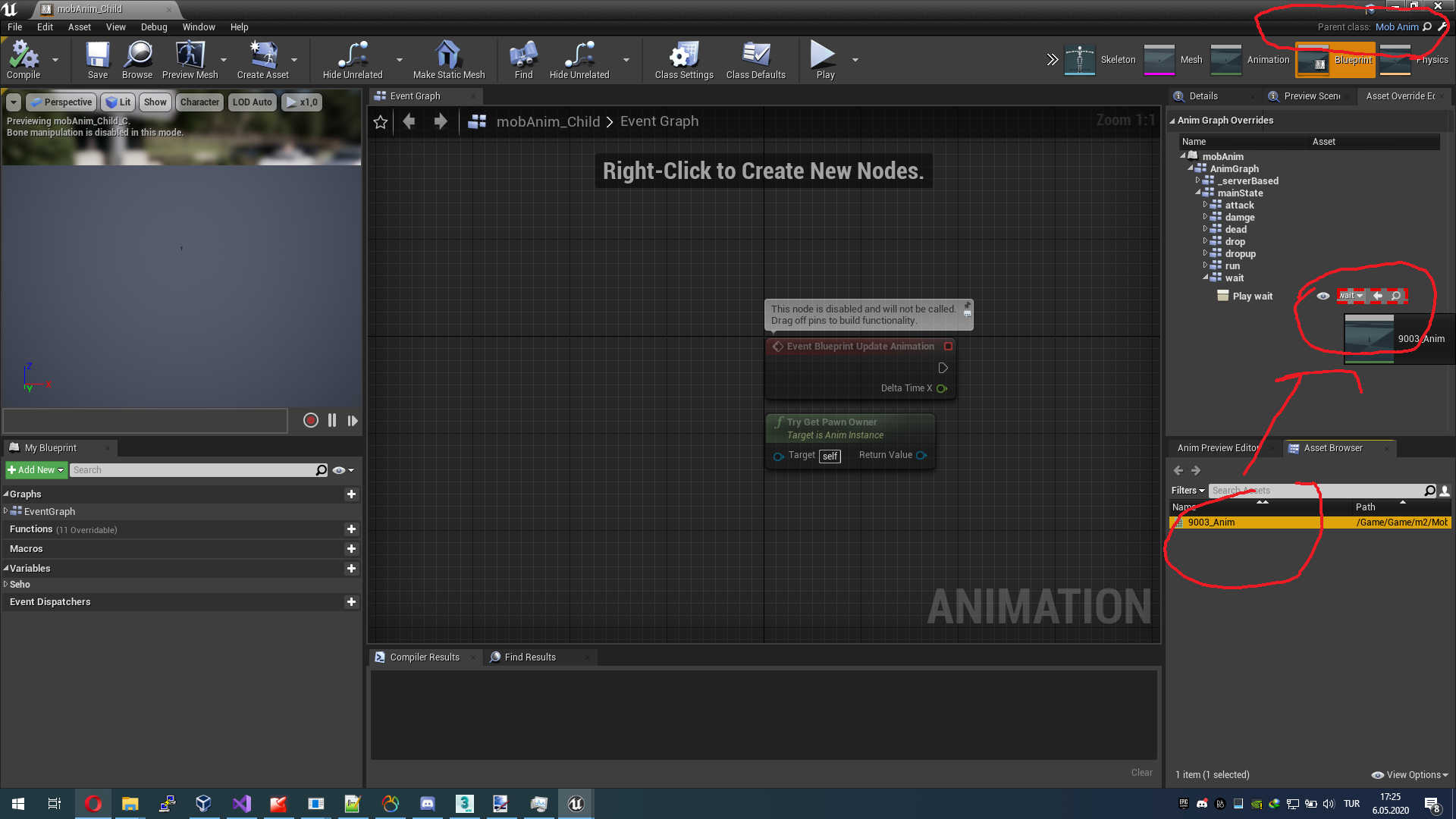Click the Create Asset icon
Image resolution: width=1456 pixels, height=819 pixels.
263,60
